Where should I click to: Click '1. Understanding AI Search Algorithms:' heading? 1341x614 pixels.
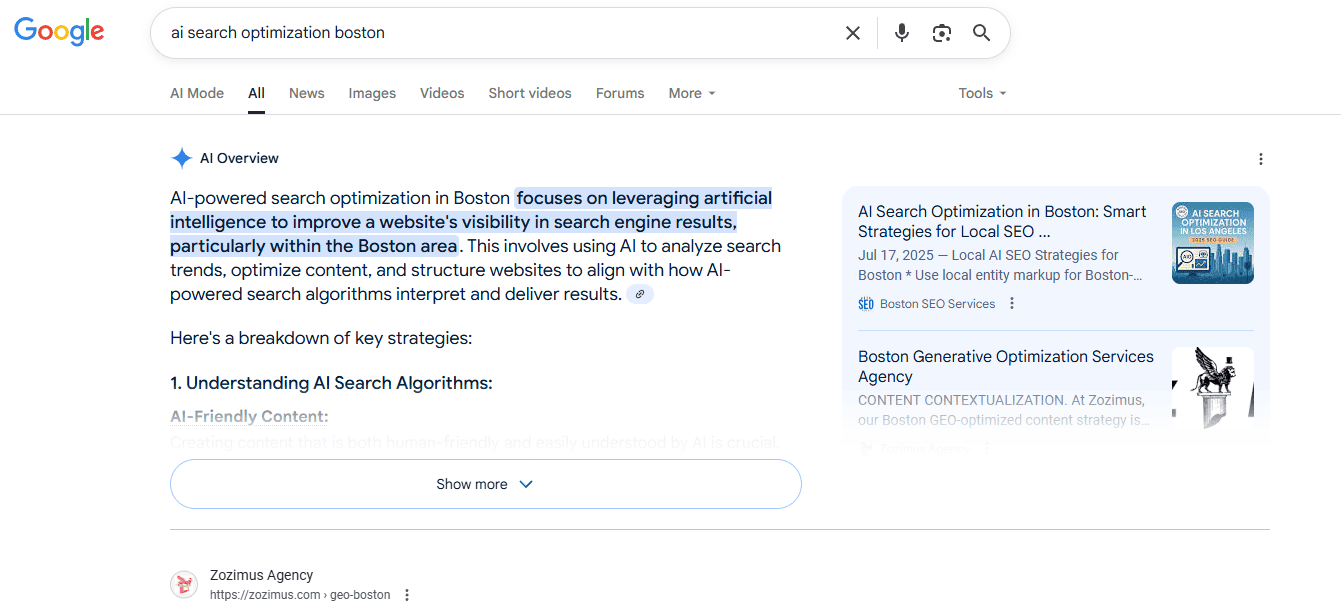point(331,383)
